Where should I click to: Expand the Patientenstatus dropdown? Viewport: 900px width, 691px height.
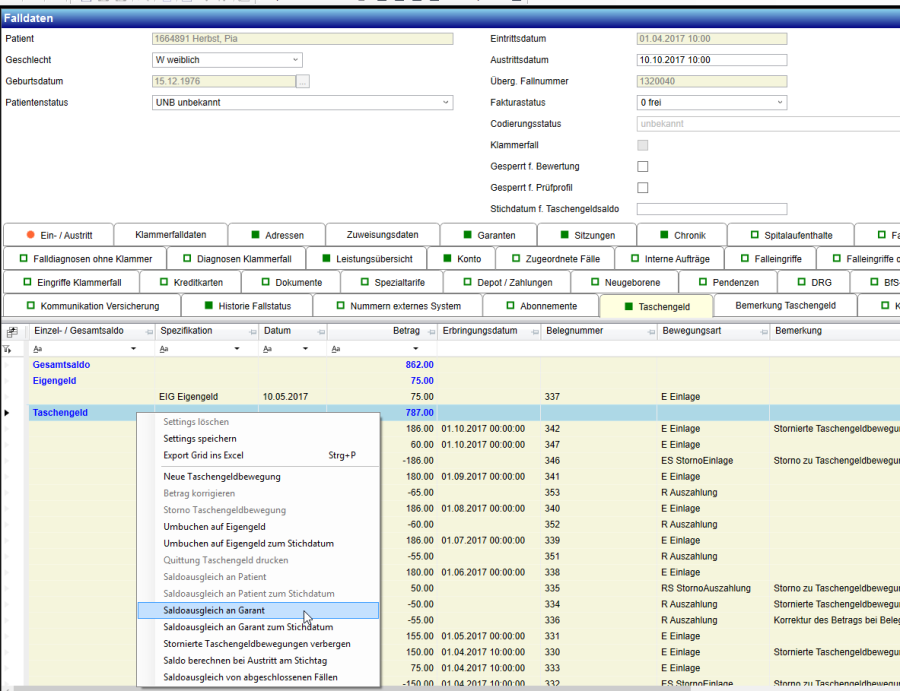click(x=446, y=102)
